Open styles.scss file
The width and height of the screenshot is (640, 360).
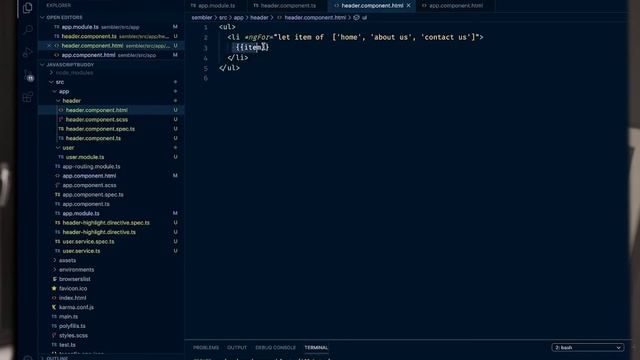pos(73,336)
